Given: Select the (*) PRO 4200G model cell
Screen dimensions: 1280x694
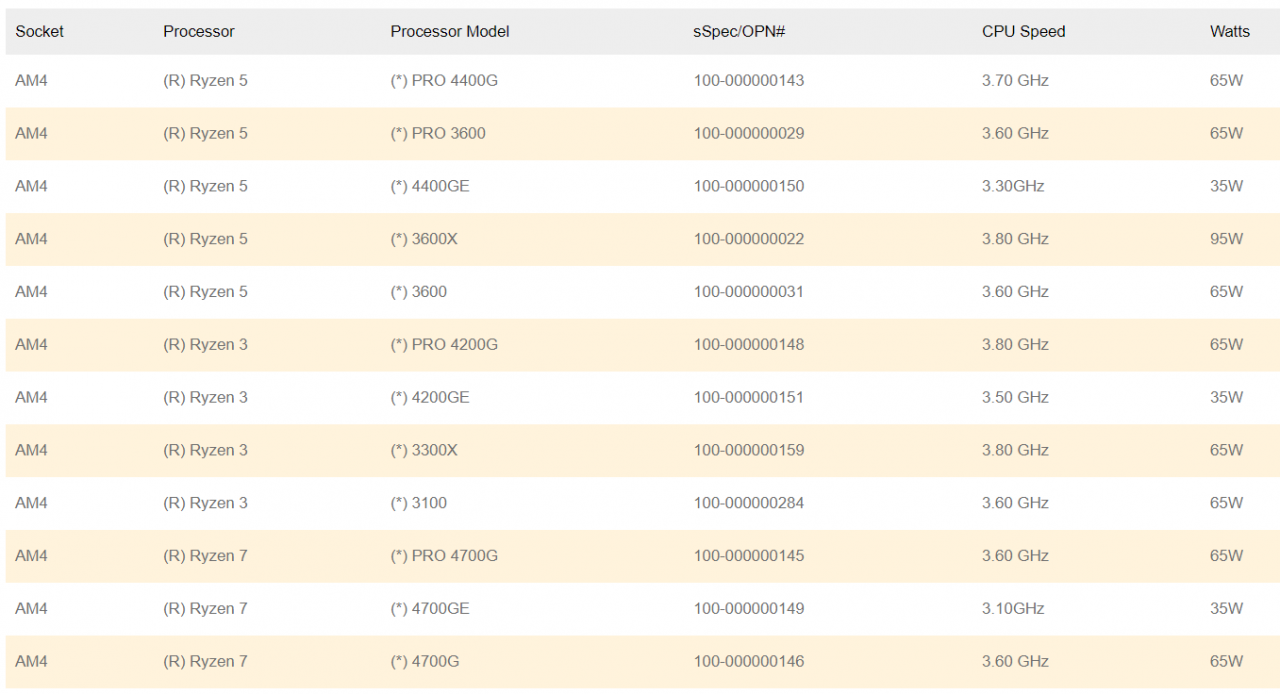Looking at the screenshot, I should pyautogui.click(x=444, y=345).
